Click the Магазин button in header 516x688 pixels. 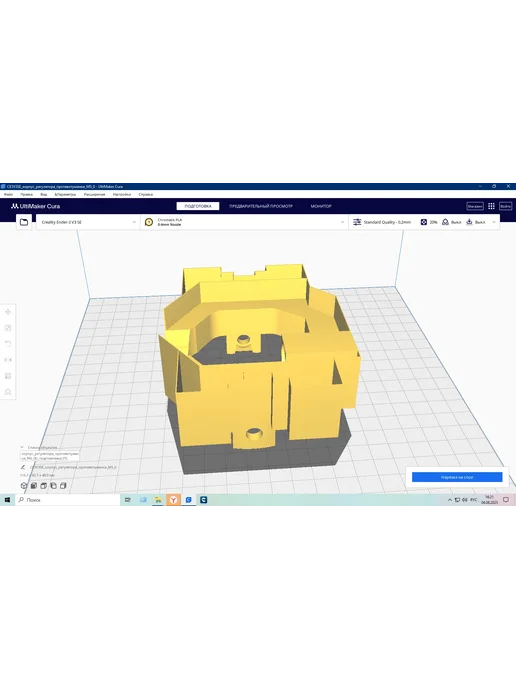tap(475, 206)
